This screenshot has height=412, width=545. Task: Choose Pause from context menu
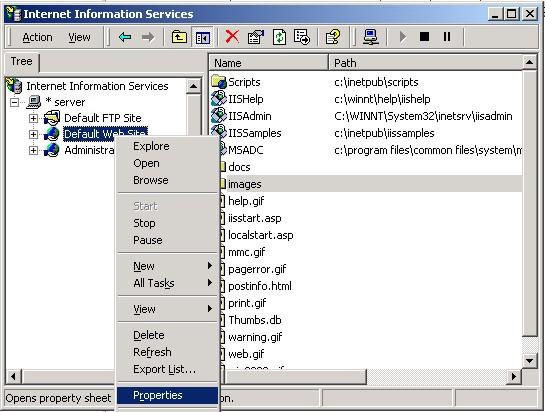tap(168, 240)
